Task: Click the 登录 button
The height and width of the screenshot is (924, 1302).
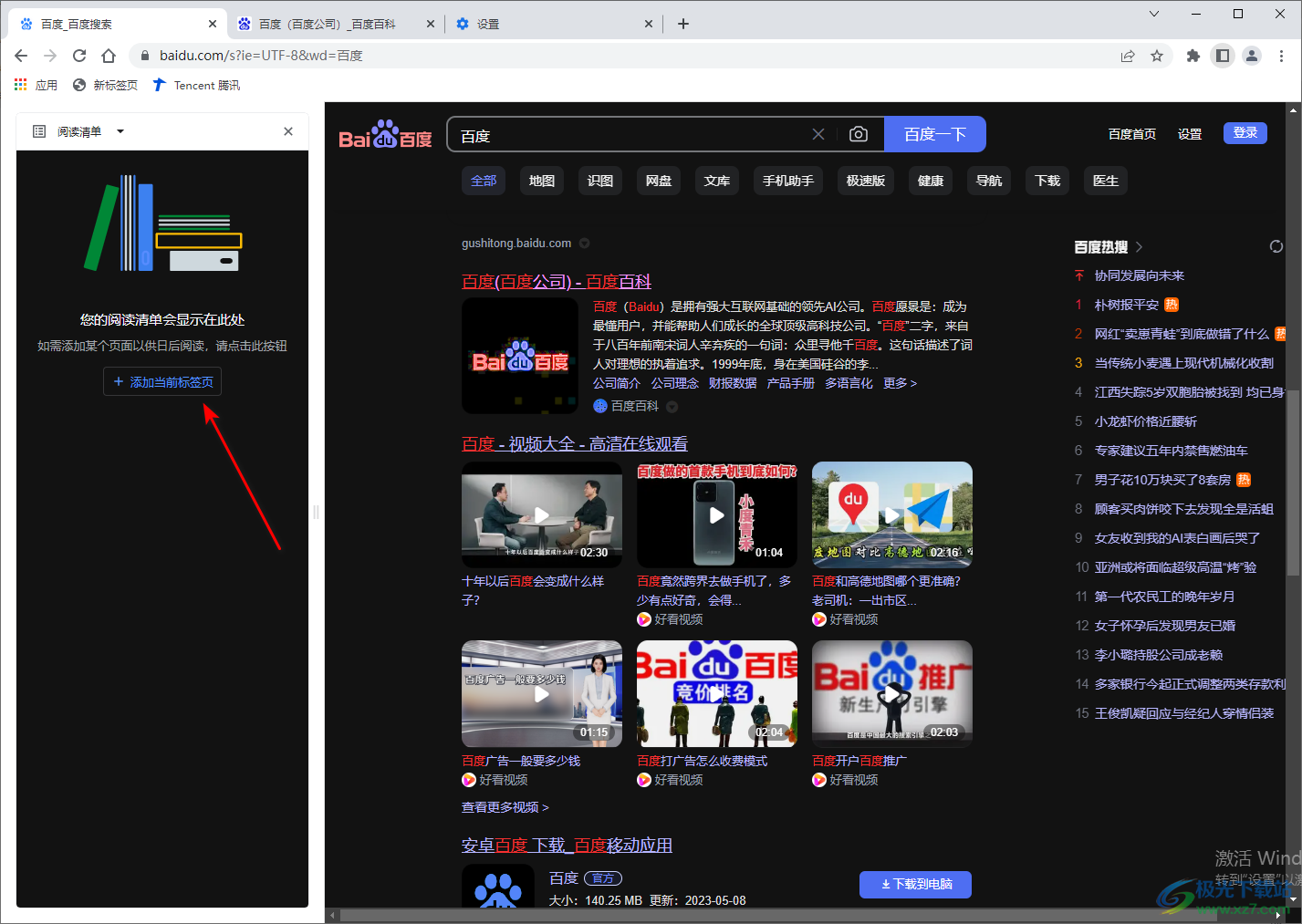Action: pyautogui.click(x=1245, y=133)
